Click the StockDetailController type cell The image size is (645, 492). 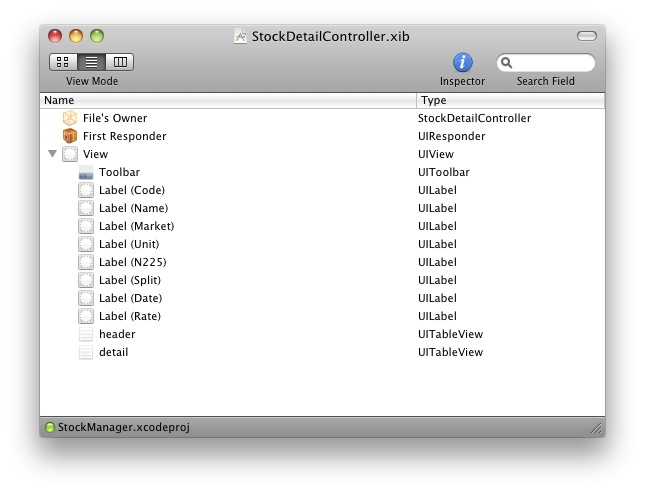coord(474,118)
